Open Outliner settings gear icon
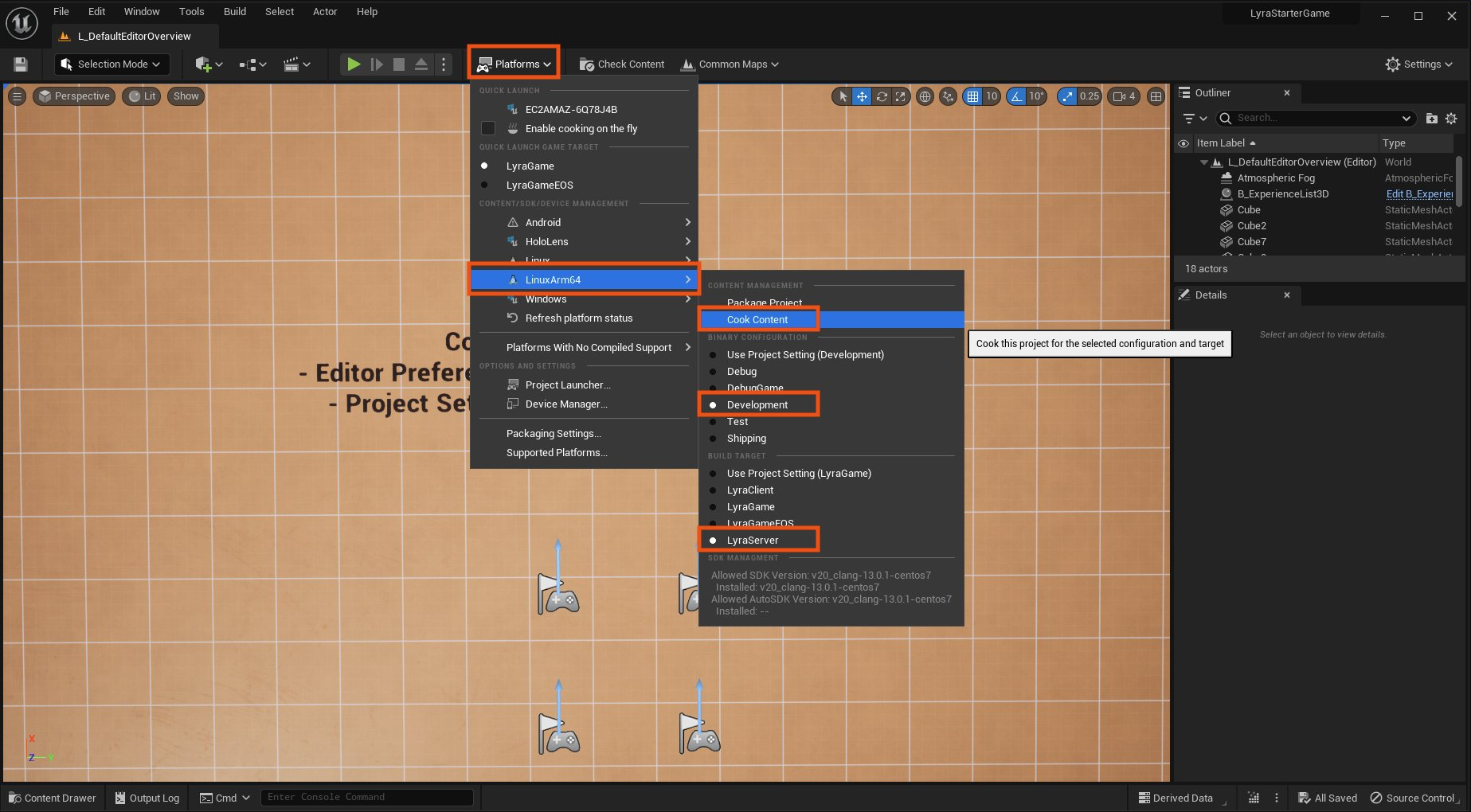 pos(1451,119)
